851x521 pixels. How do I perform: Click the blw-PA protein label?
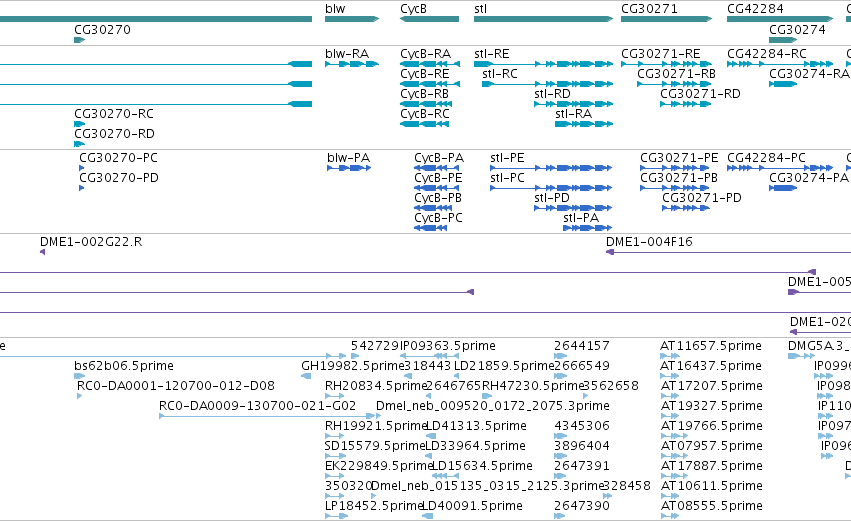pyautogui.click(x=348, y=158)
